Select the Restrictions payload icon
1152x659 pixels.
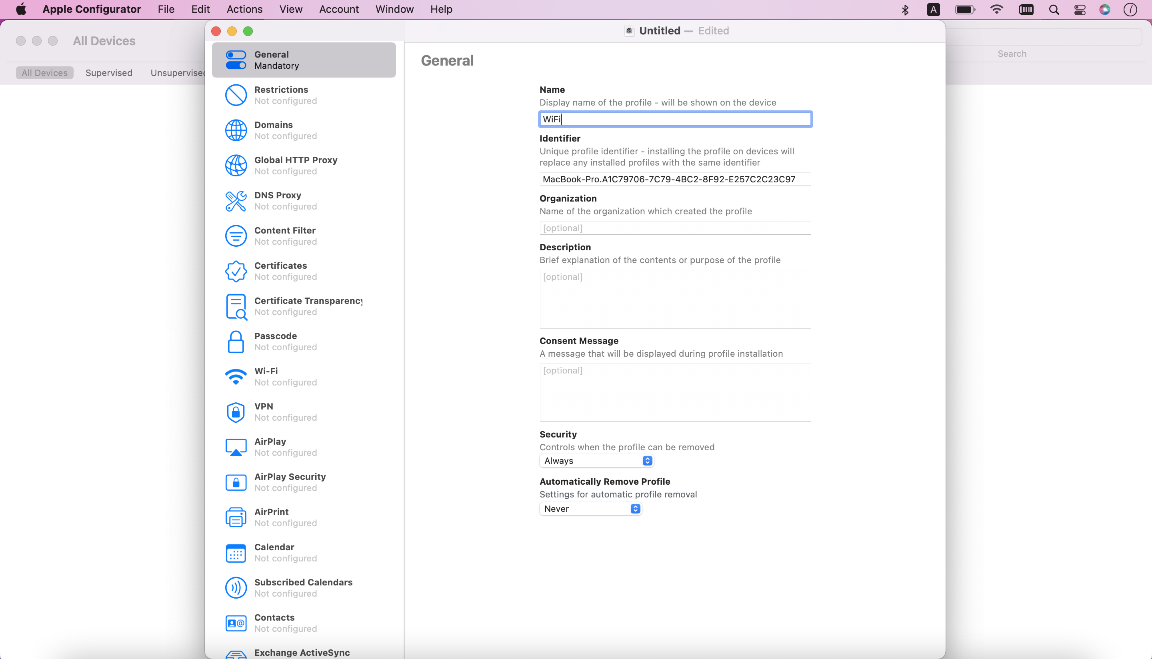pyautogui.click(x=236, y=95)
